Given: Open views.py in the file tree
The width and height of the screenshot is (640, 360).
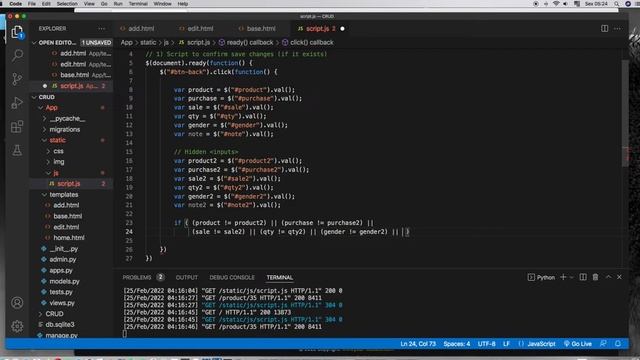Looking at the screenshot, I should (x=62, y=303).
